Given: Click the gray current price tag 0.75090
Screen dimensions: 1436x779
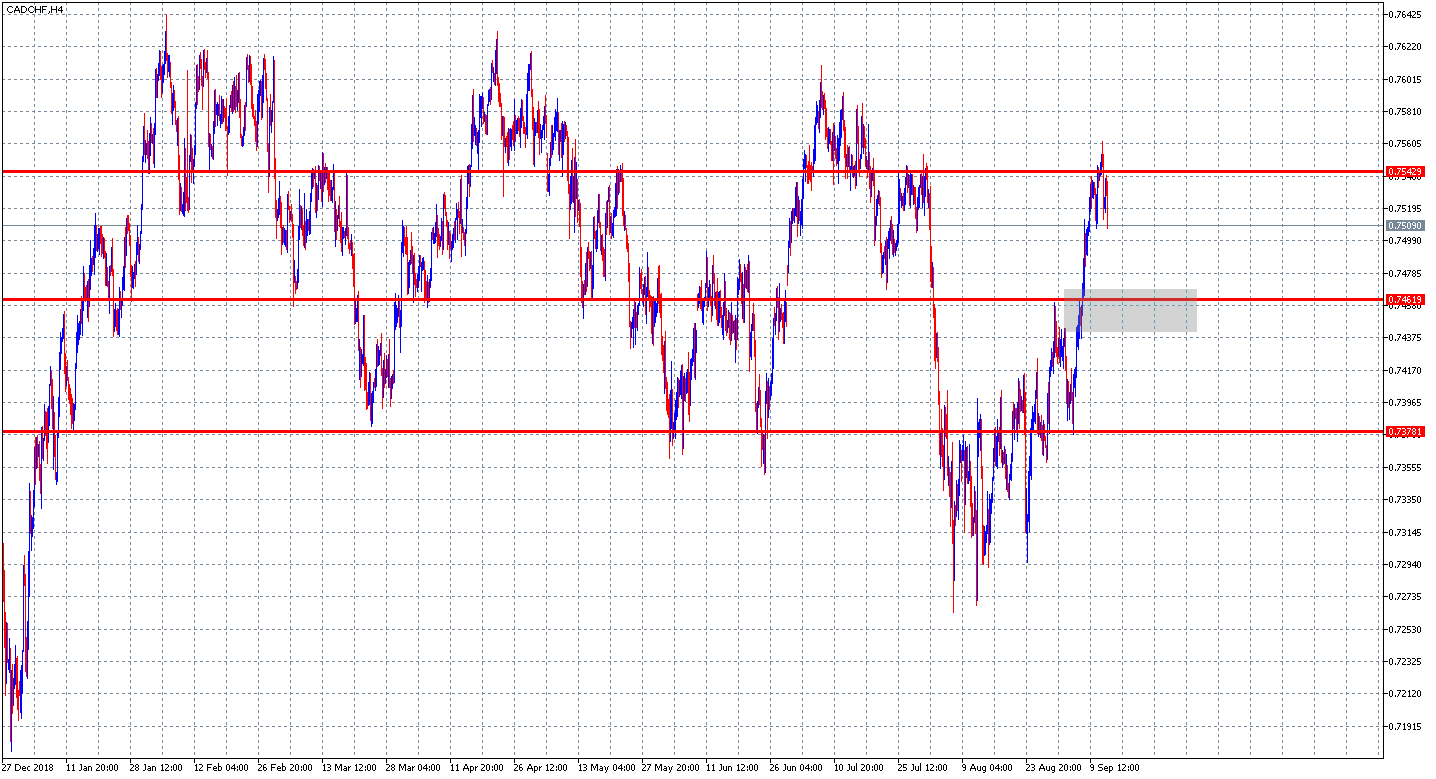Looking at the screenshot, I should [x=1405, y=226].
